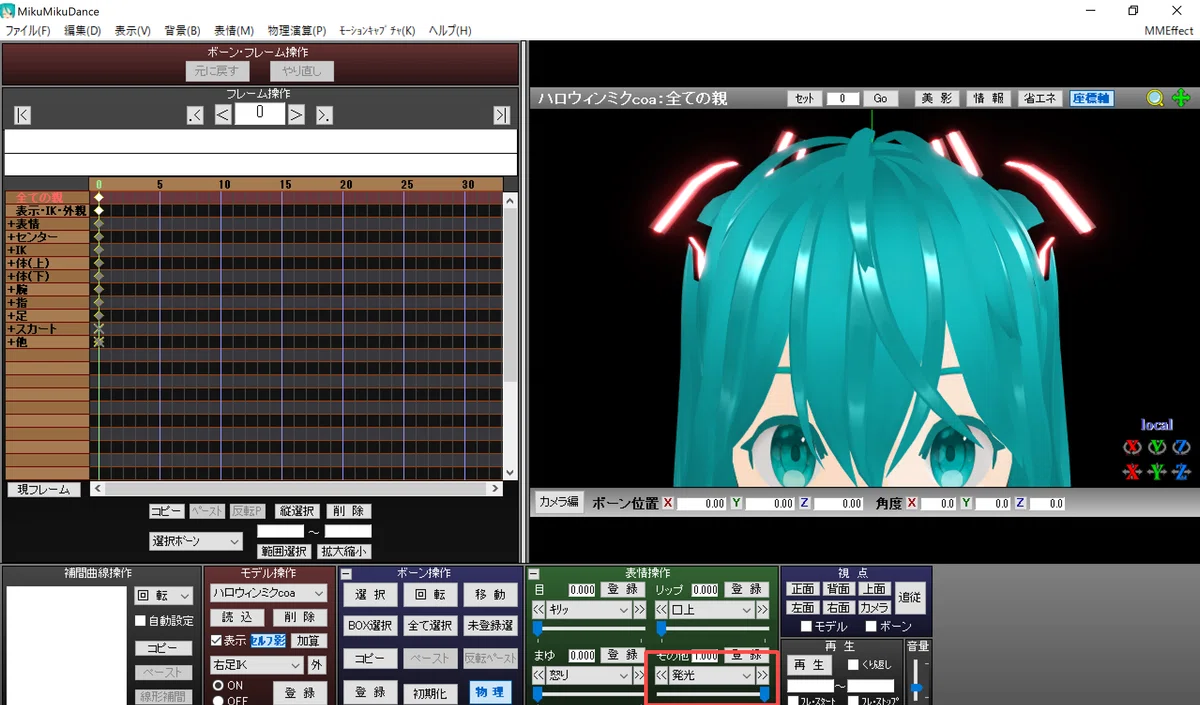Open the 表示(V) menu
The width and height of the screenshot is (1200, 705).
[x=133, y=30]
